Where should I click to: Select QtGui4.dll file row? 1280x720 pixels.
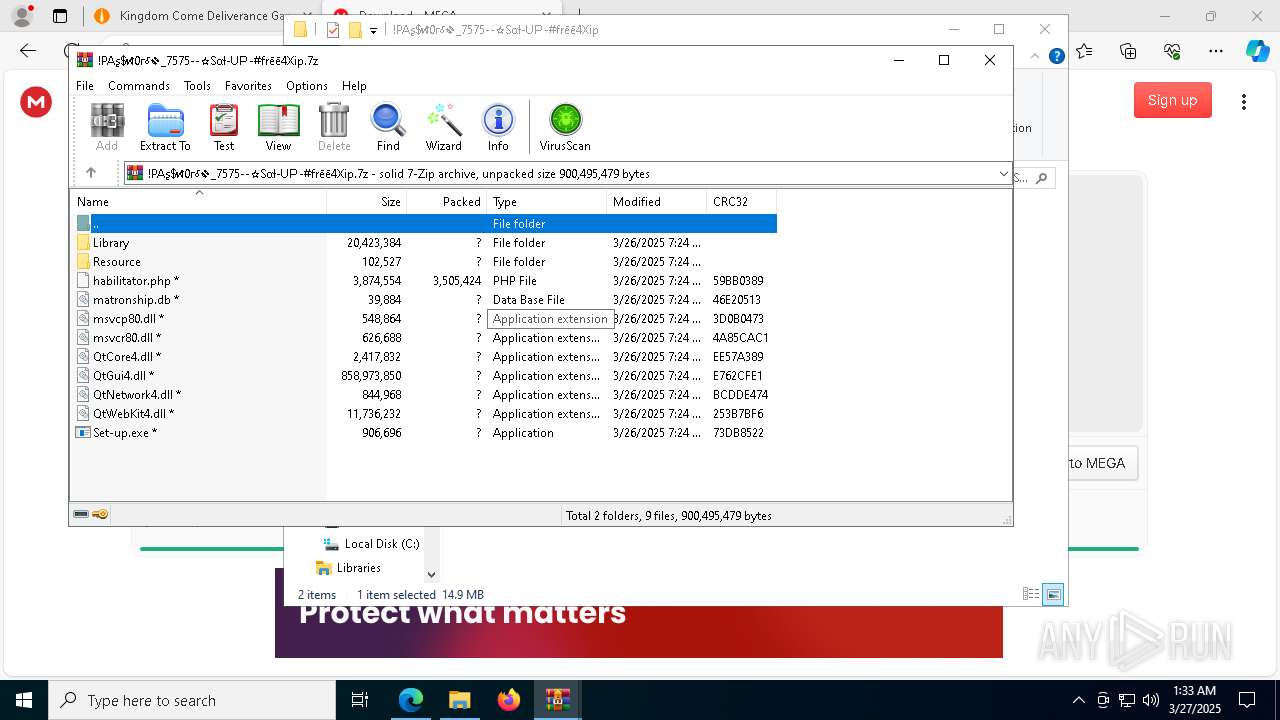pos(423,376)
